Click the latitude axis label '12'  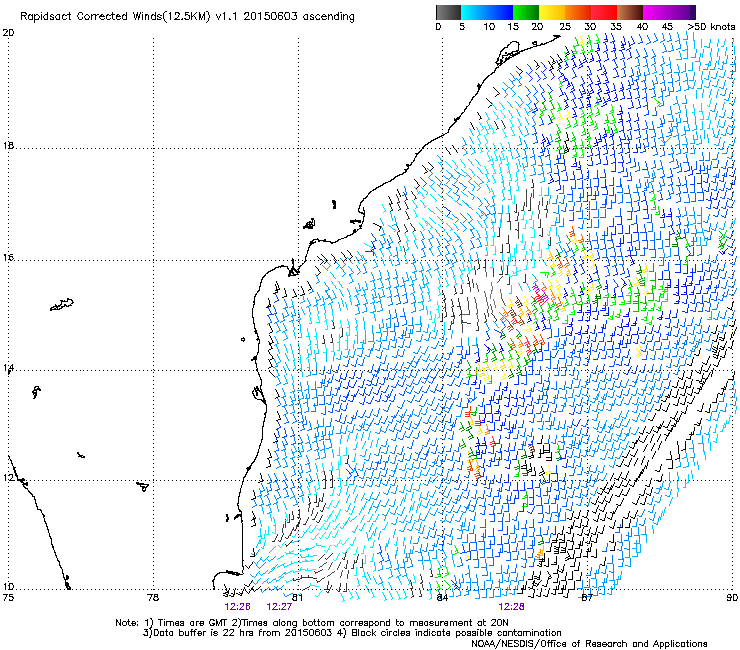pyautogui.click(x=8, y=477)
